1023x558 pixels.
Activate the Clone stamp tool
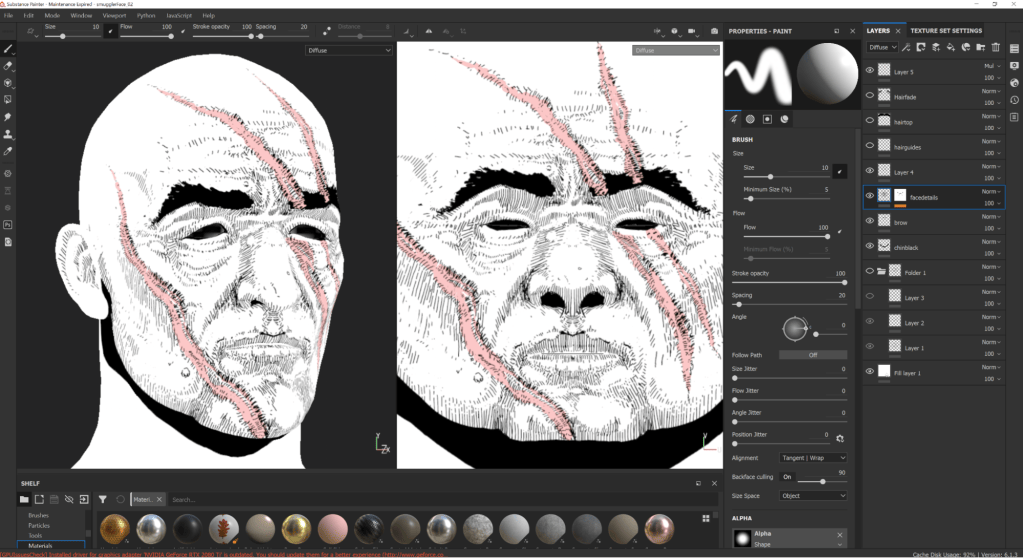pyautogui.click(x=8, y=134)
